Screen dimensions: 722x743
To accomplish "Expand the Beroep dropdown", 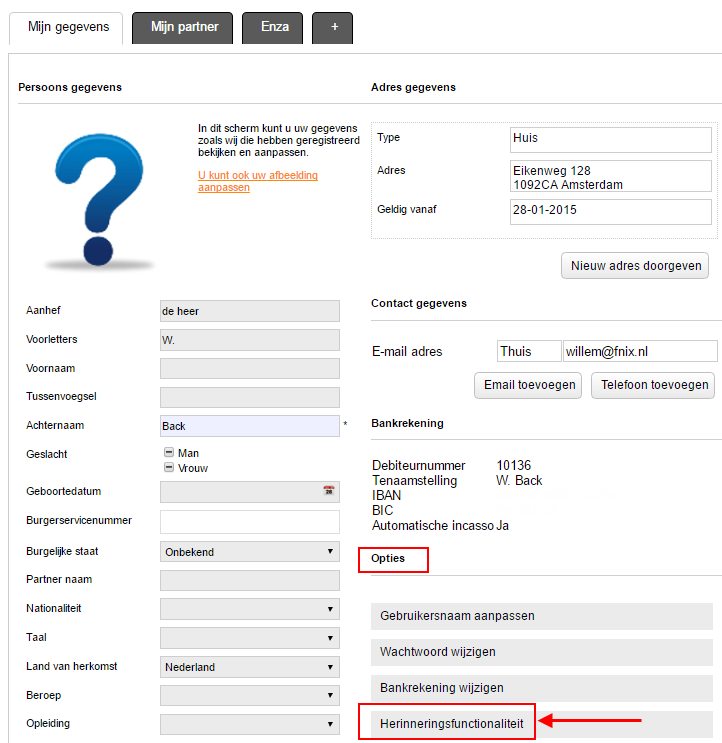I will (x=249, y=695).
